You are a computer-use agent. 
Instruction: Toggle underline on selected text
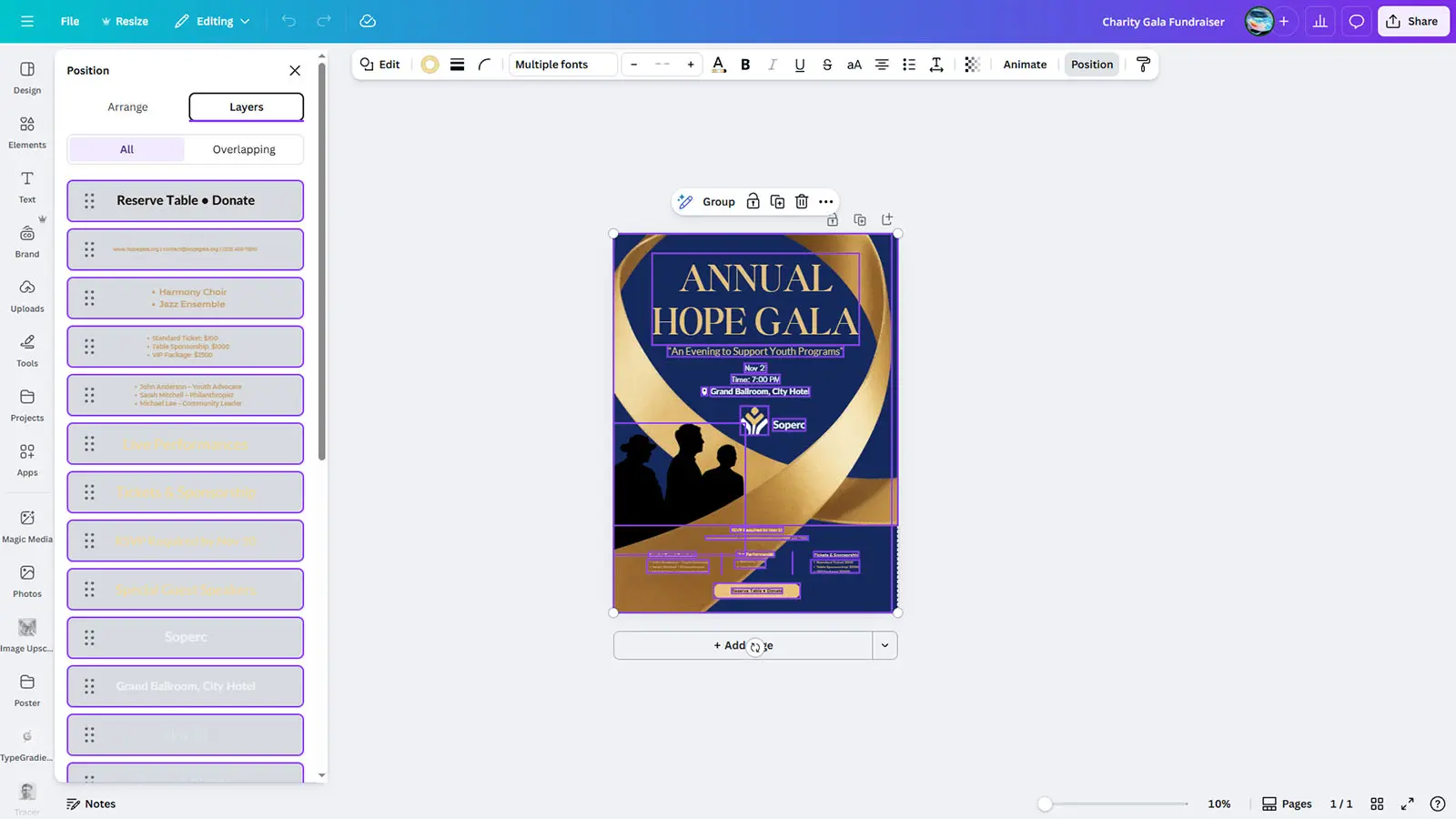coord(799,65)
